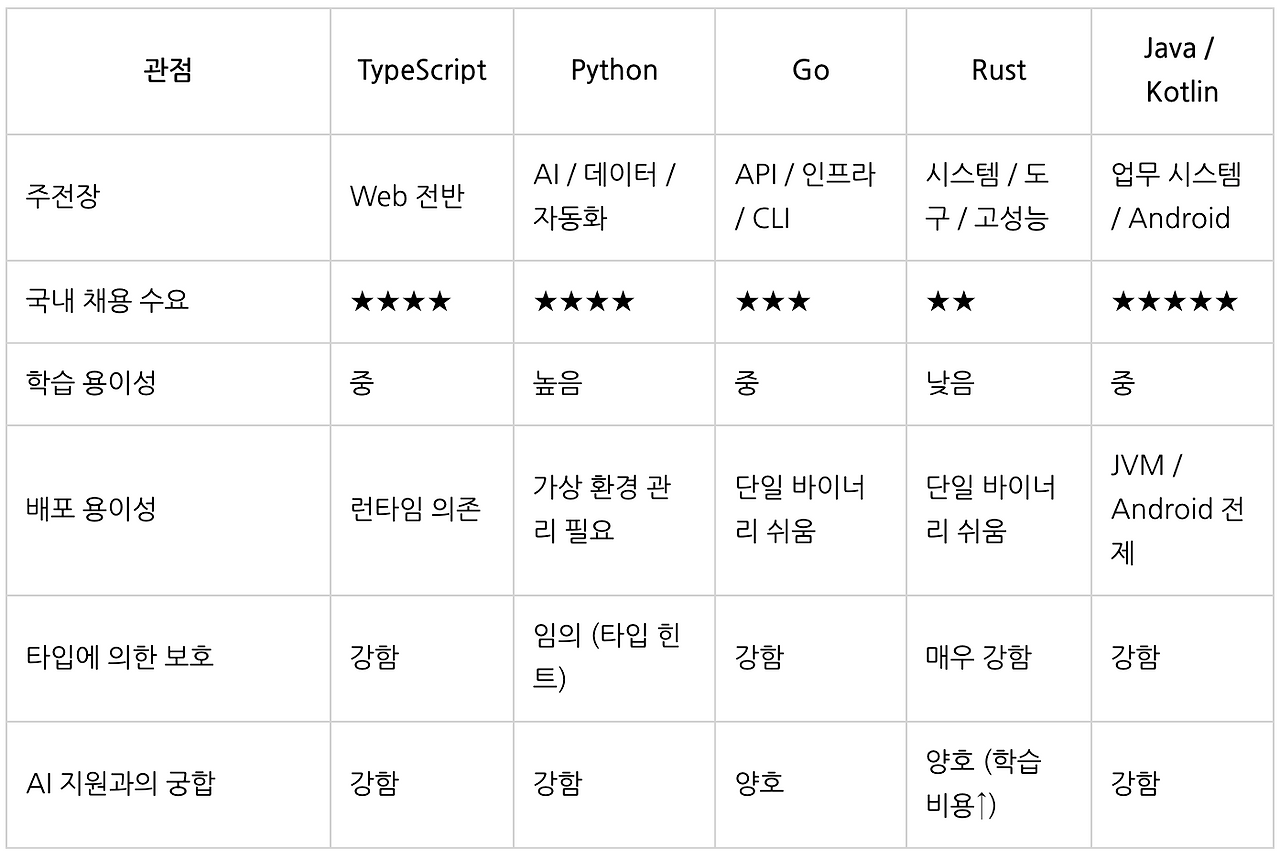Screen dimensions: 1280x858
Task: Click the two-star rating for Rust
Action: click(950, 301)
